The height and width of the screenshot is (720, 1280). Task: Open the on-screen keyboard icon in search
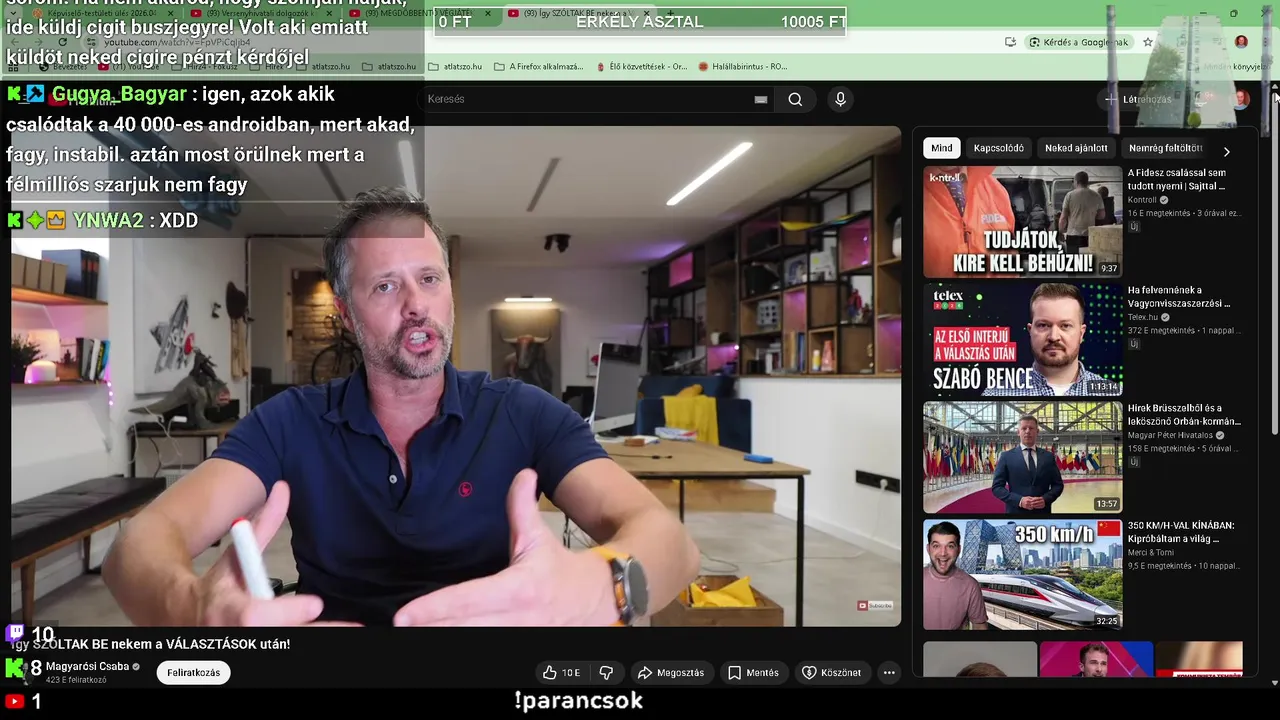pyautogui.click(x=761, y=99)
